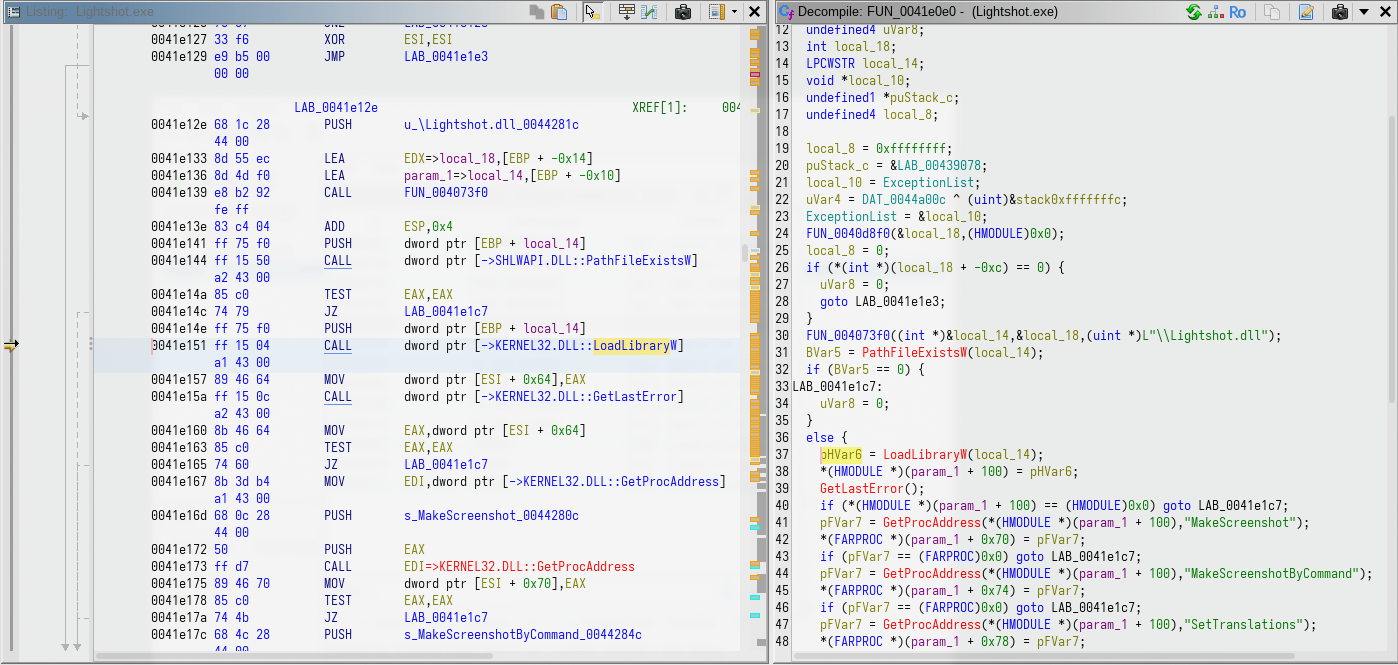Click the Decompile copy icon
Image resolution: width=1398 pixels, height=665 pixels.
1272,12
